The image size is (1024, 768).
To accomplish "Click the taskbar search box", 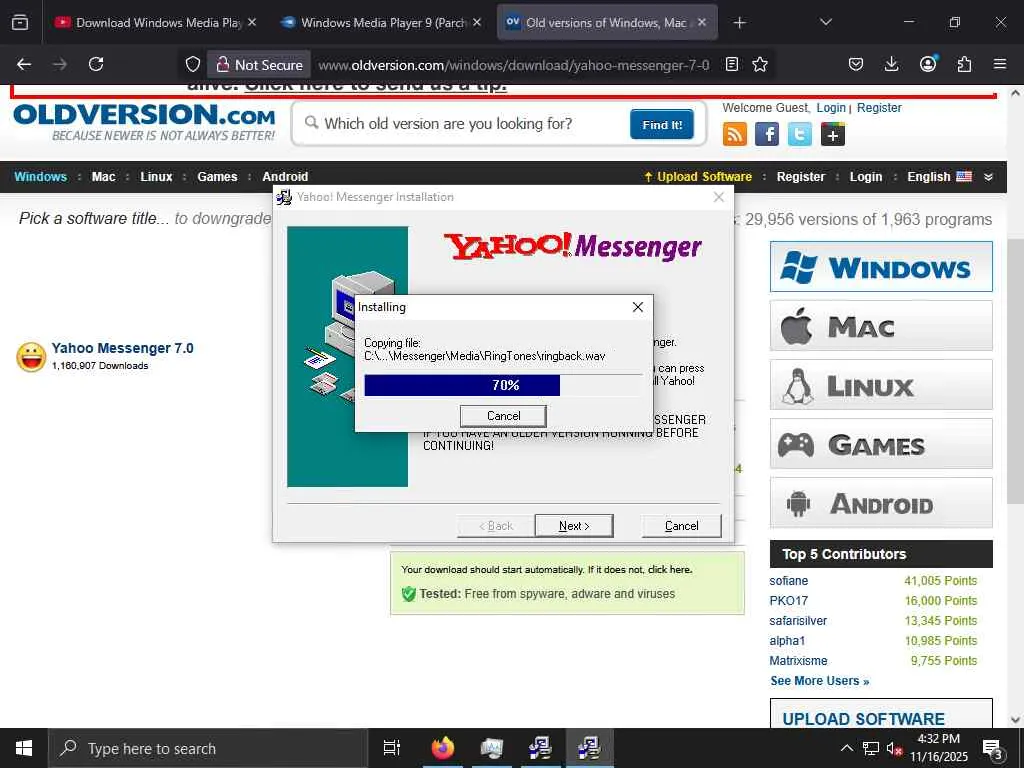I will (208, 748).
